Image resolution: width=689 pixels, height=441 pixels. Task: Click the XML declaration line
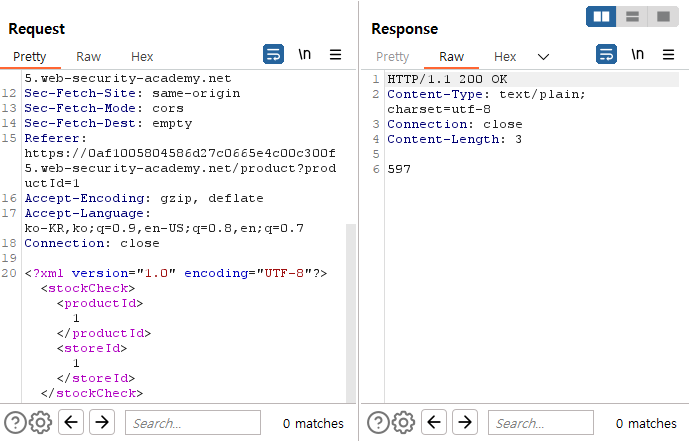(x=176, y=273)
